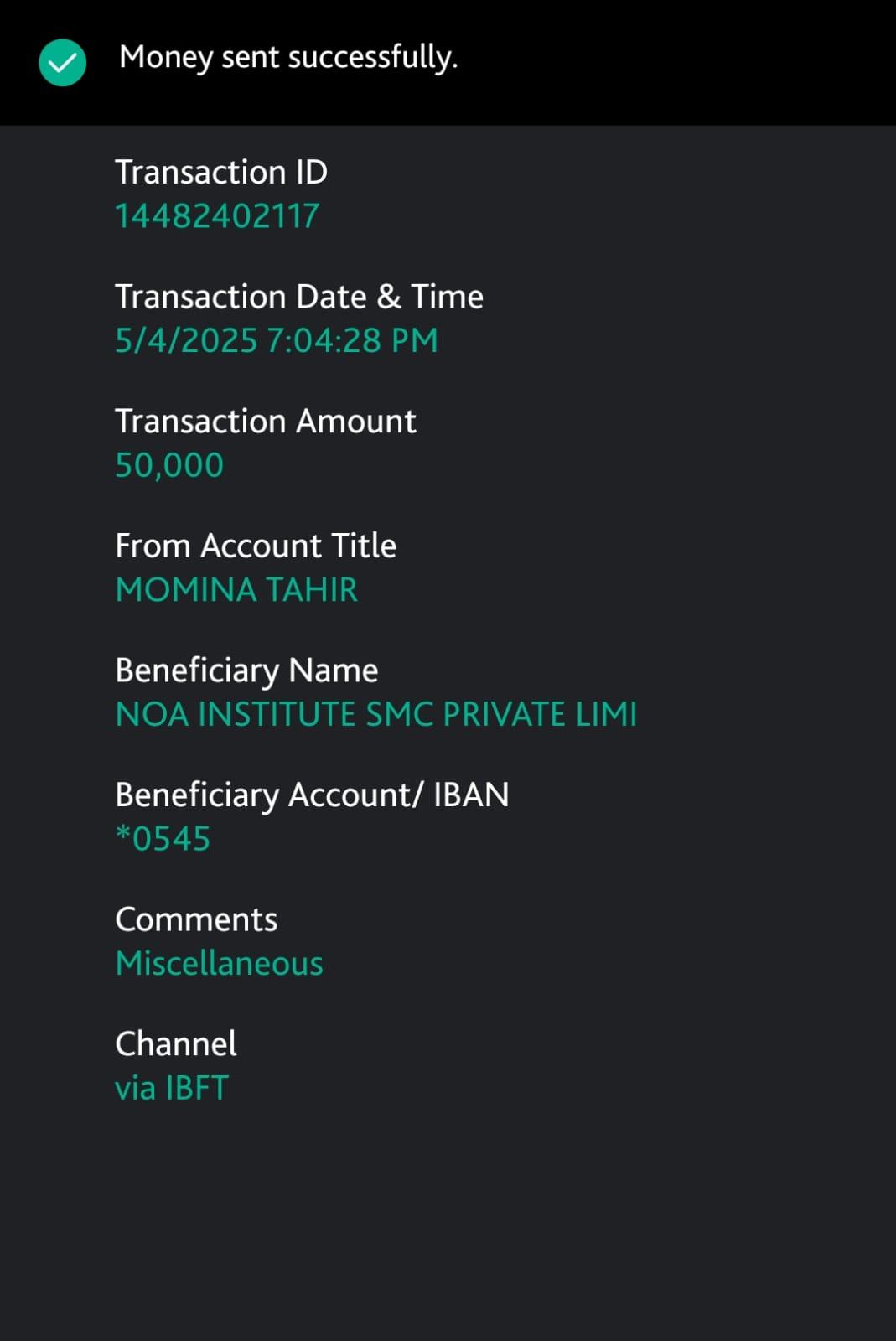The height and width of the screenshot is (1341, 896).
Task: Select the Miscellaneous comment value
Action: click(x=219, y=964)
